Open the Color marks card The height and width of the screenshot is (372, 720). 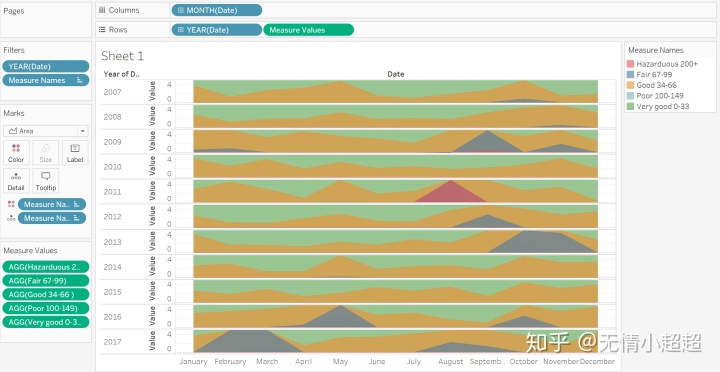pyautogui.click(x=16, y=153)
